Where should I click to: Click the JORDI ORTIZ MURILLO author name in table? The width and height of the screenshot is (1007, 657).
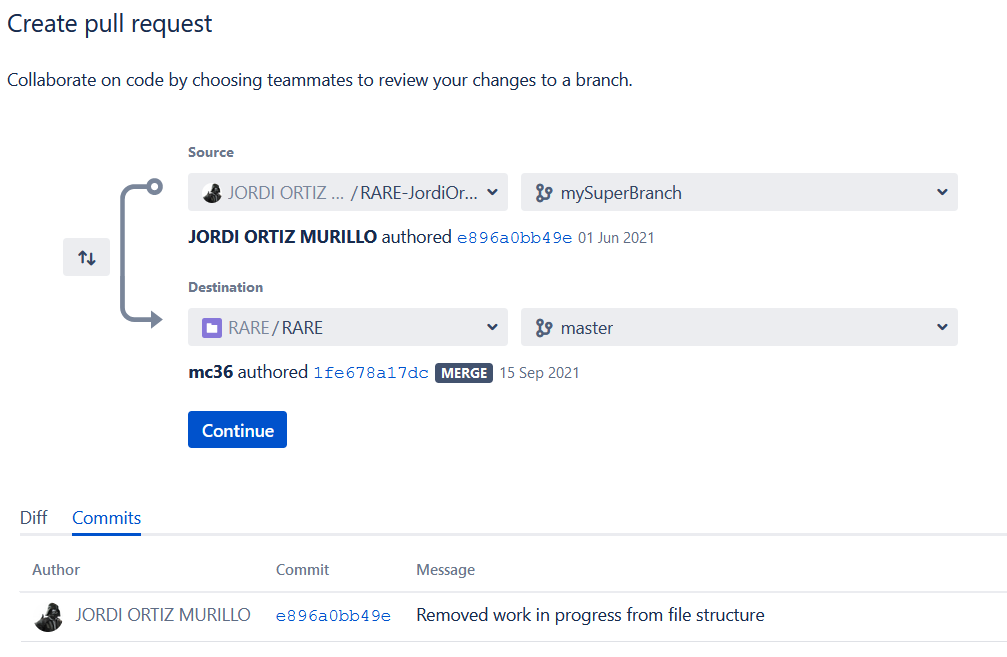click(x=163, y=615)
